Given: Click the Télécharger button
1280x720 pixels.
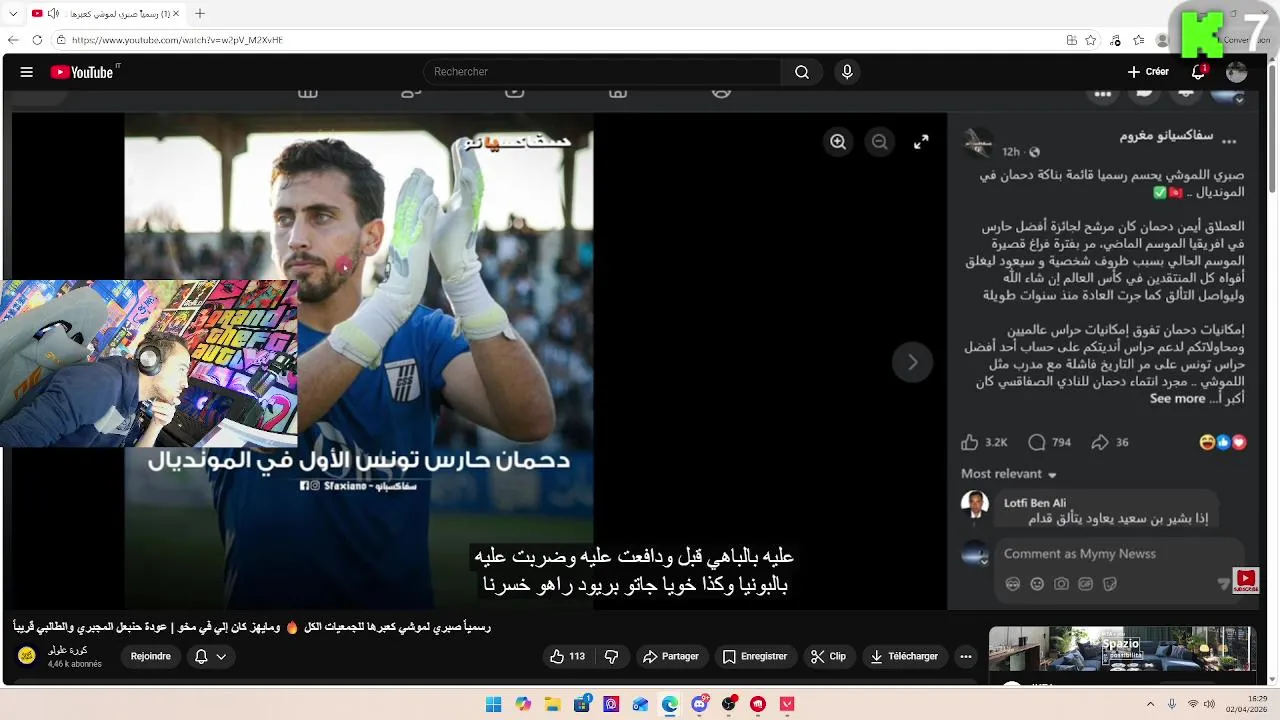Looking at the screenshot, I should [x=904, y=656].
